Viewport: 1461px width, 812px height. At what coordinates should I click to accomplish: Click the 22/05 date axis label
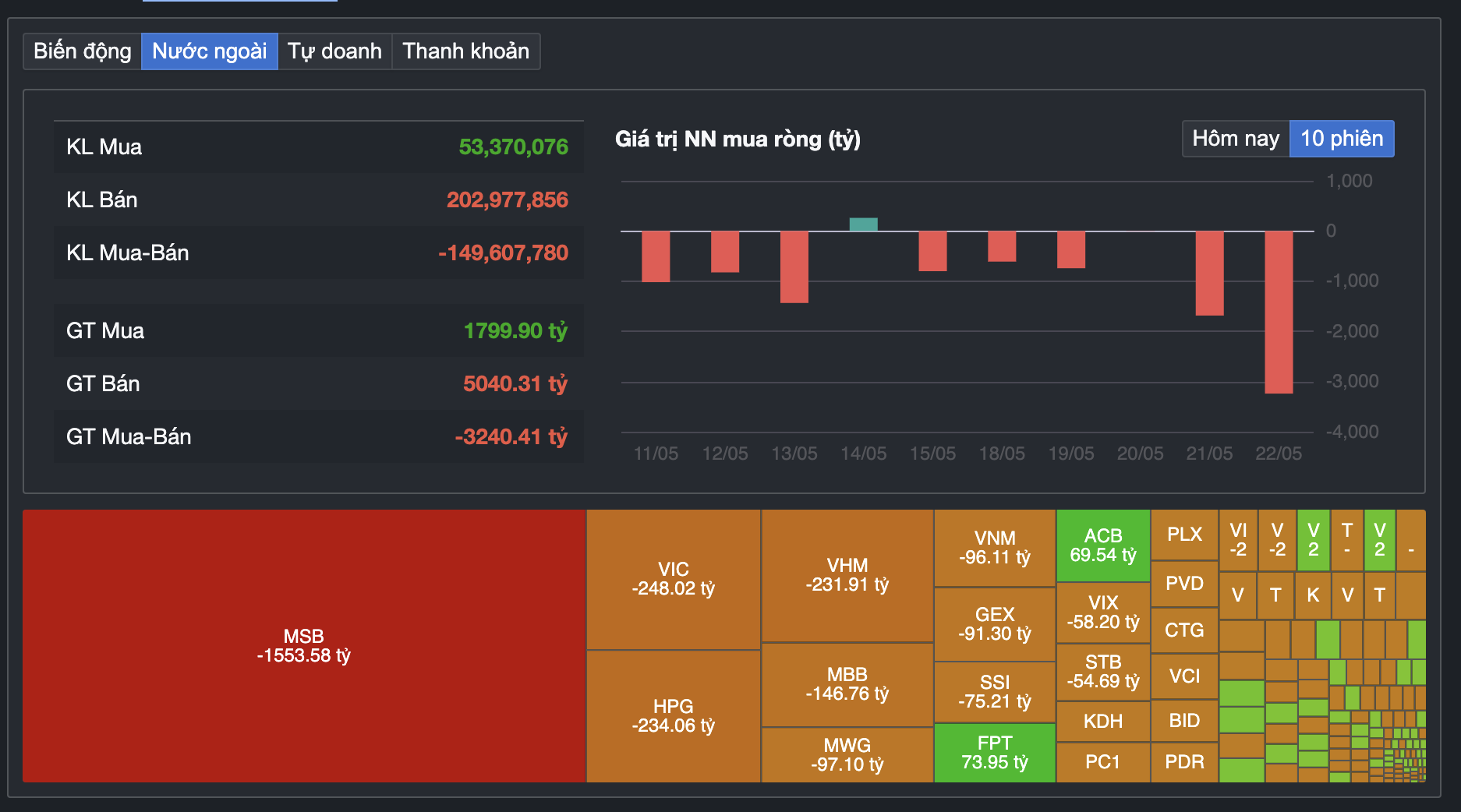tap(1279, 454)
